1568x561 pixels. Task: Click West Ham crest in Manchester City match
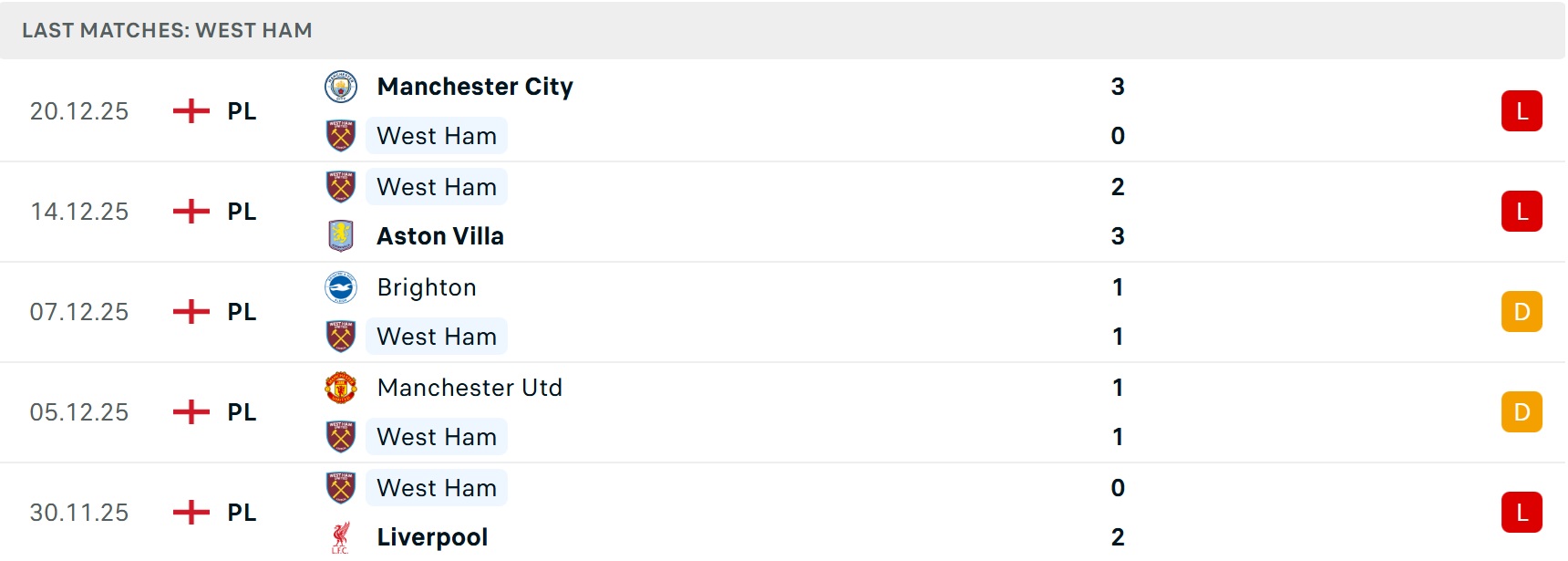tap(341, 136)
